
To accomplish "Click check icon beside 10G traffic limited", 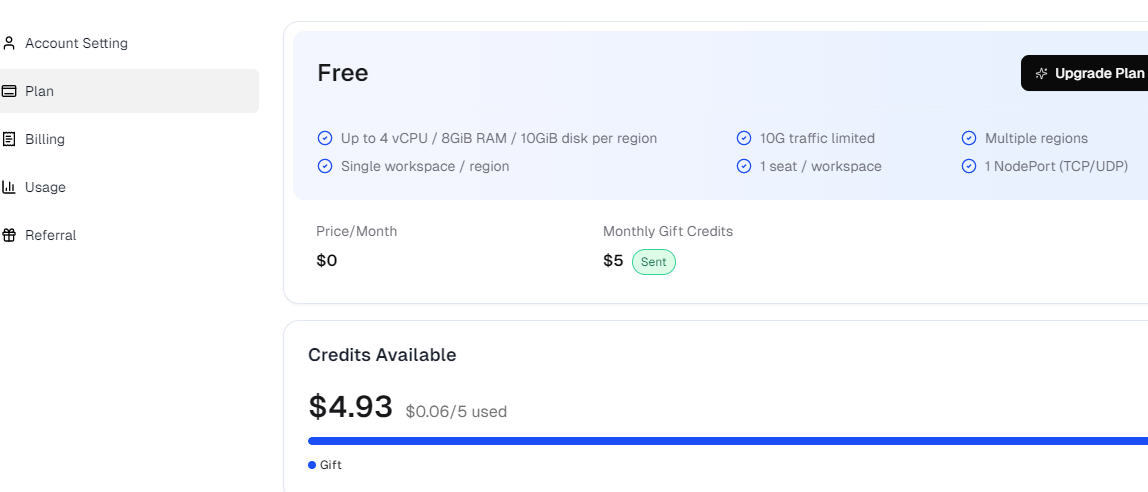I will click(x=744, y=138).
